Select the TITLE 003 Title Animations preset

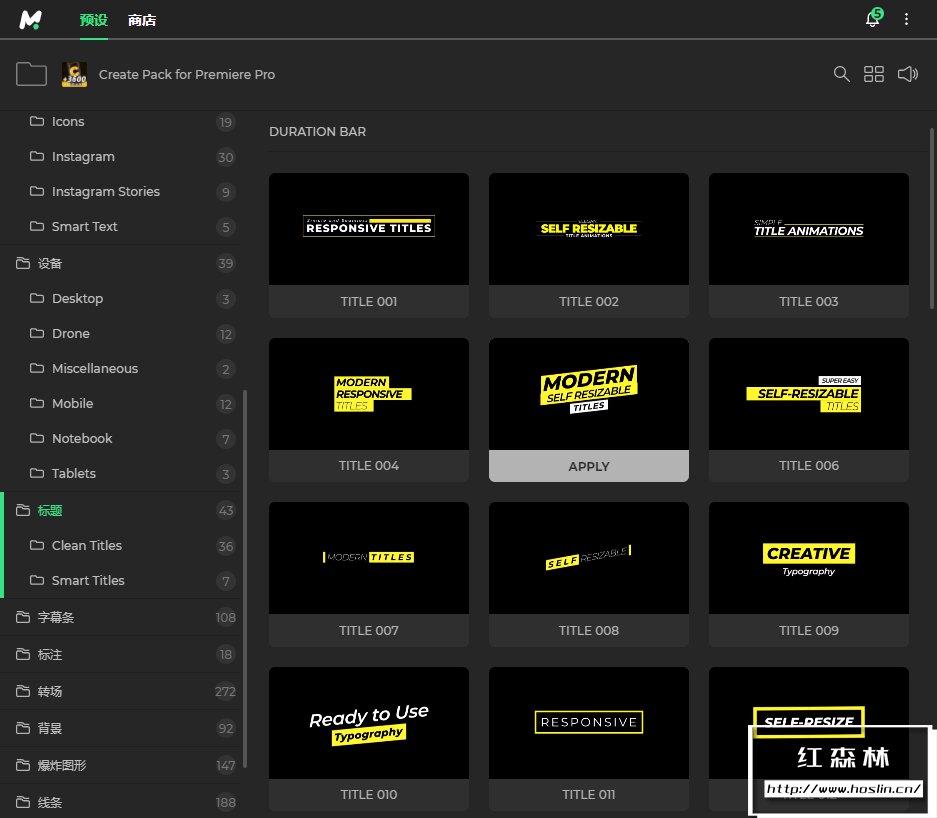click(x=809, y=245)
